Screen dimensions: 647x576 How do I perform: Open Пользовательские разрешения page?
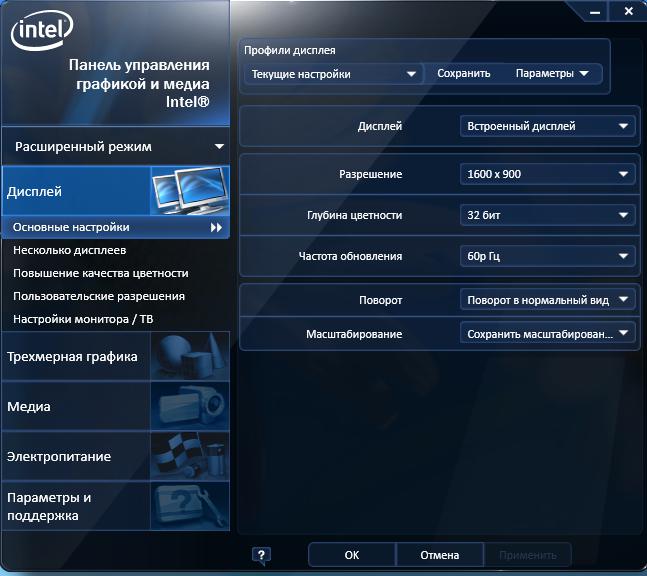click(99, 296)
